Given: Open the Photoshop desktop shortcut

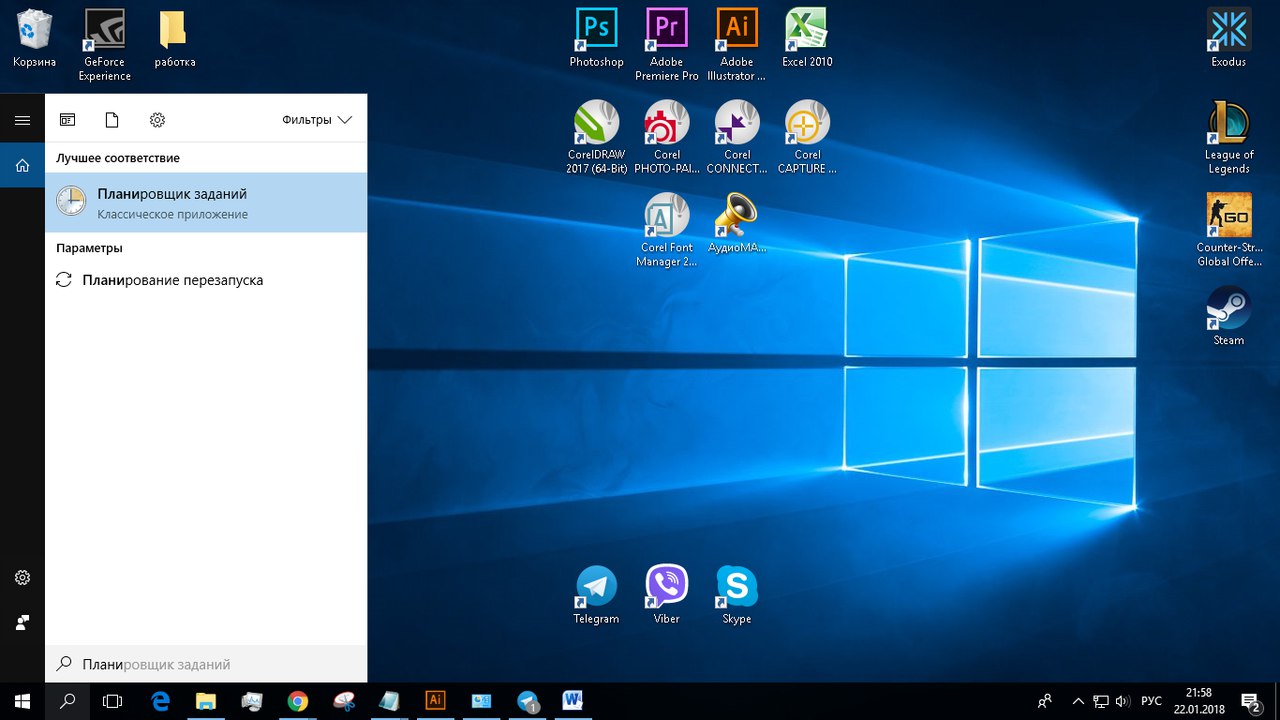Looking at the screenshot, I should pos(597,38).
